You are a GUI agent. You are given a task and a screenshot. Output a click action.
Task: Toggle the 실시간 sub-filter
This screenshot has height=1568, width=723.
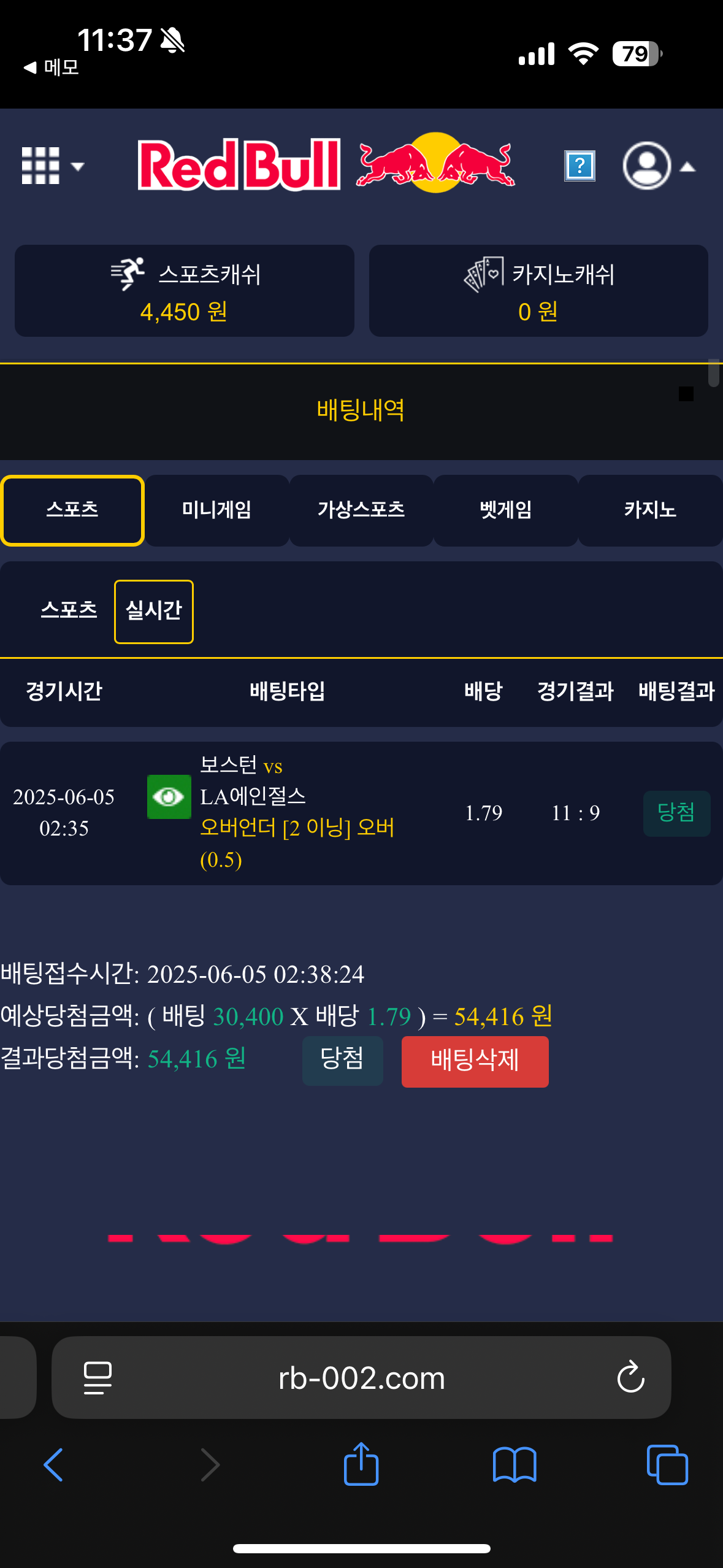[154, 611]
